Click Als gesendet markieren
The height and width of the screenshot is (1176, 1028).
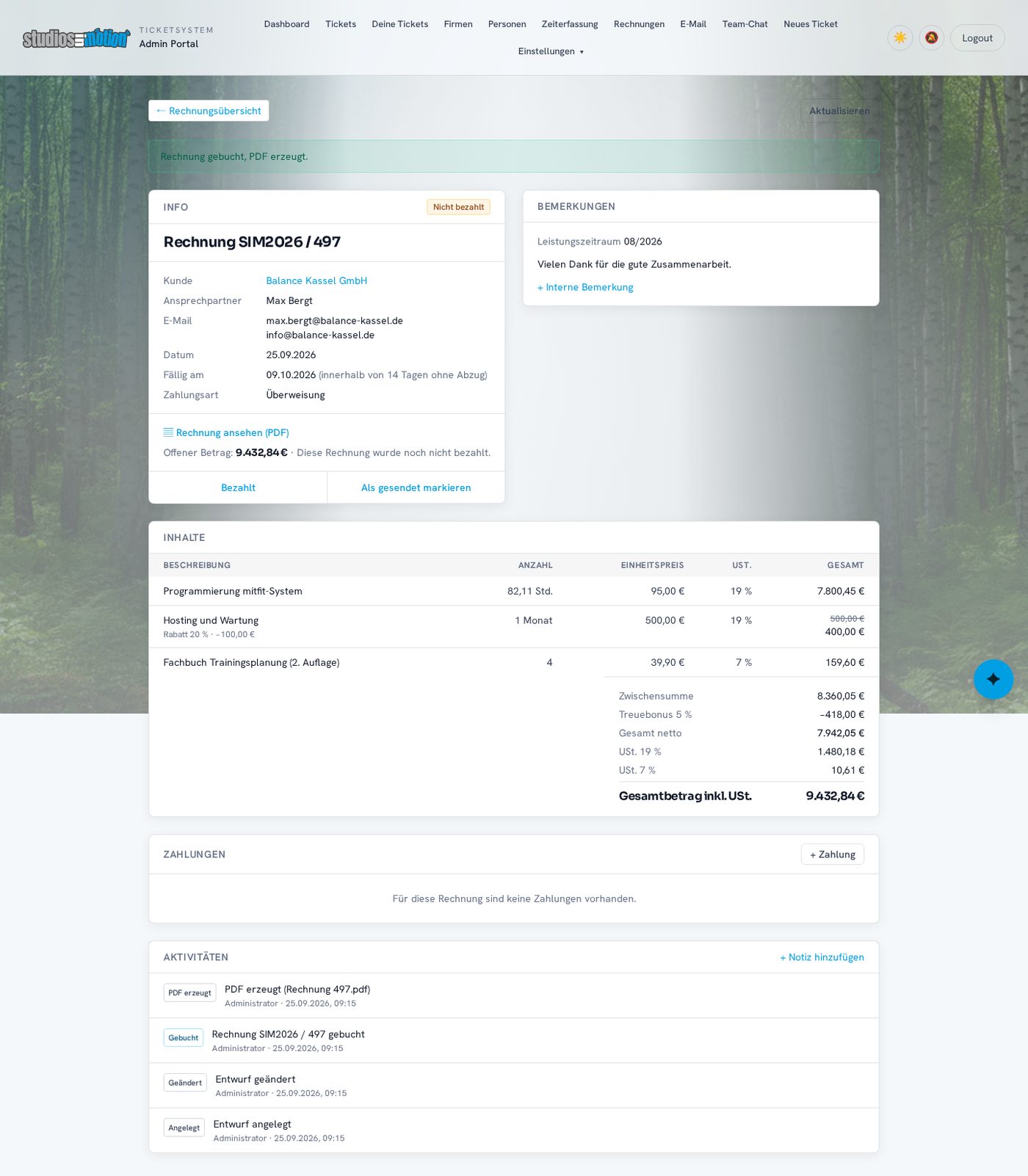416,487
